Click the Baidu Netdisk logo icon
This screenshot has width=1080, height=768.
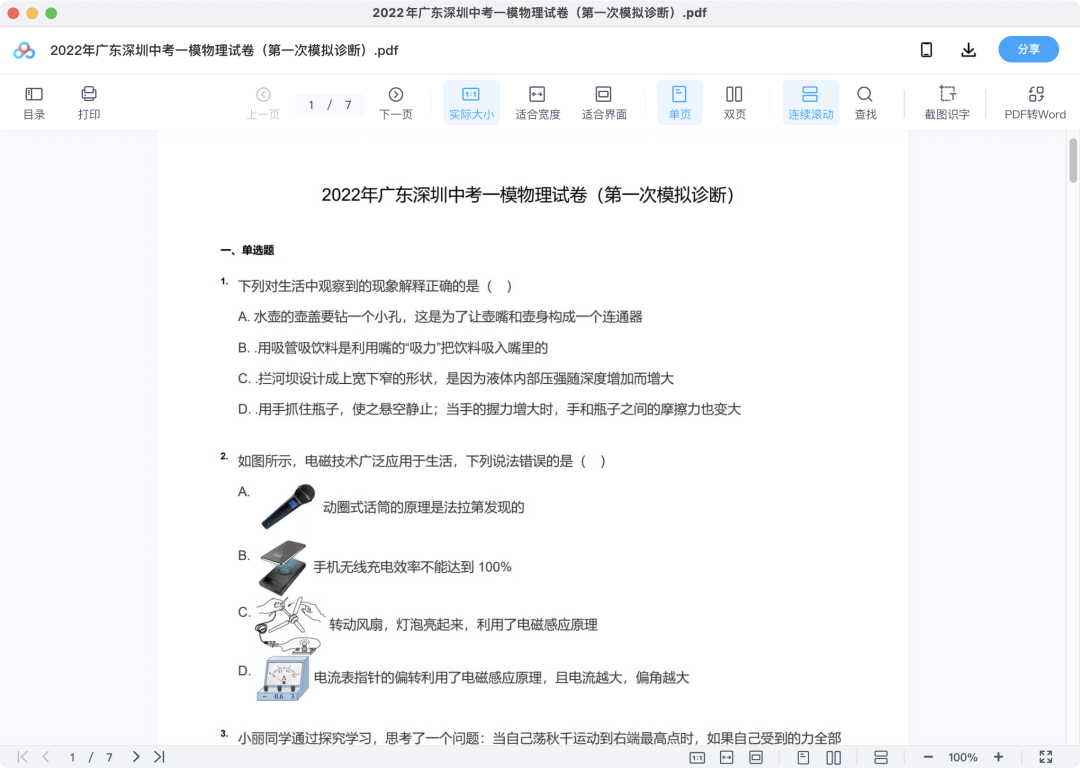[24, 50]
